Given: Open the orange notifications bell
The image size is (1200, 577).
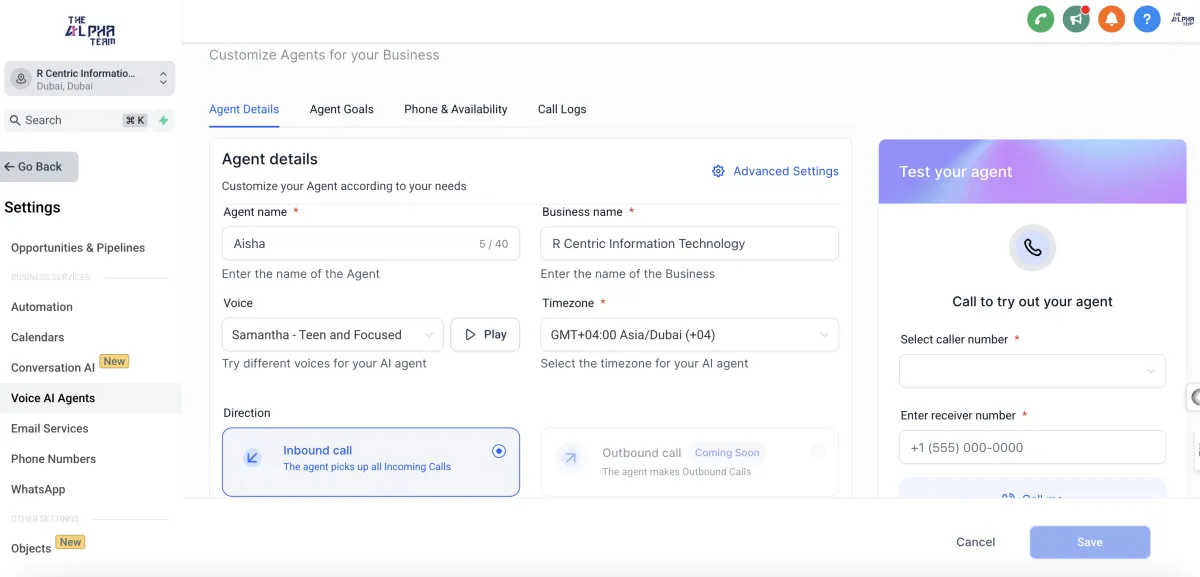Looking at the screenshot, I should coord(1111,19).
